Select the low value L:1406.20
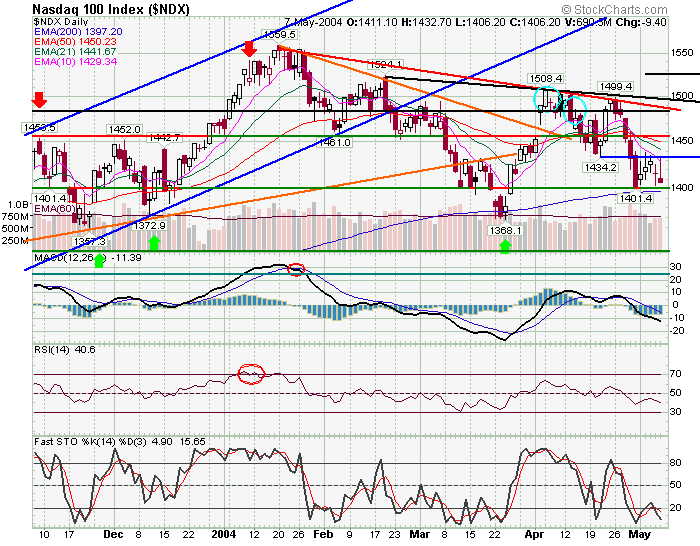The image size is (700, 546). [x=479, y=22]
